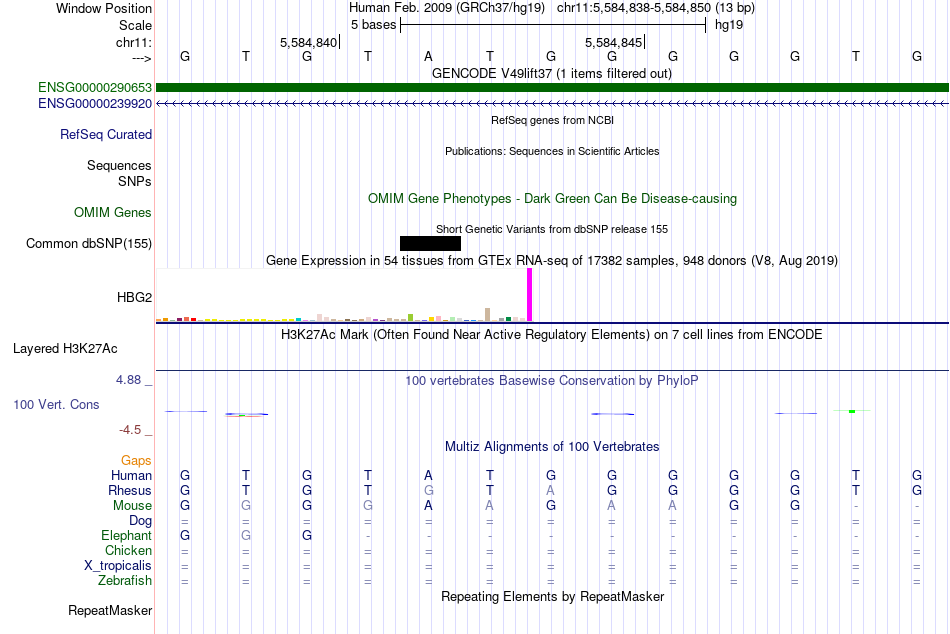
Task: Click the 'A' base in the Human alignment row
Action: [428, 475]
